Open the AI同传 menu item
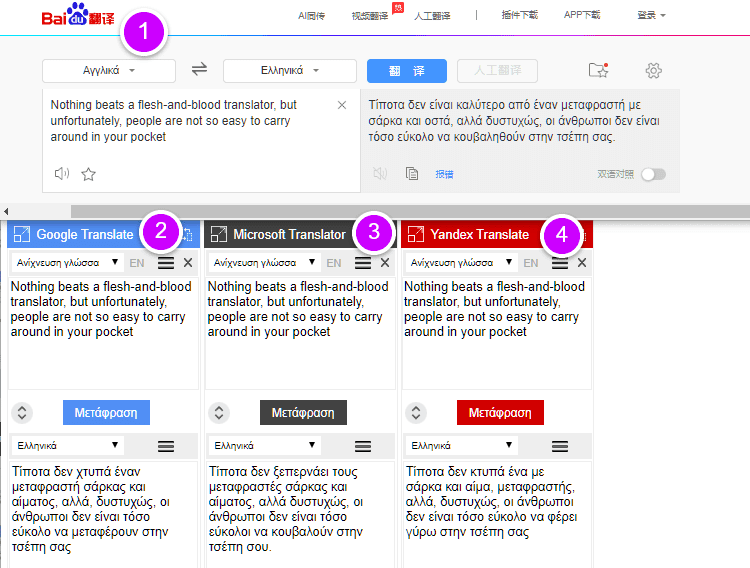The width and height of the screenshot is (750, 568). [x=311, y=16]
